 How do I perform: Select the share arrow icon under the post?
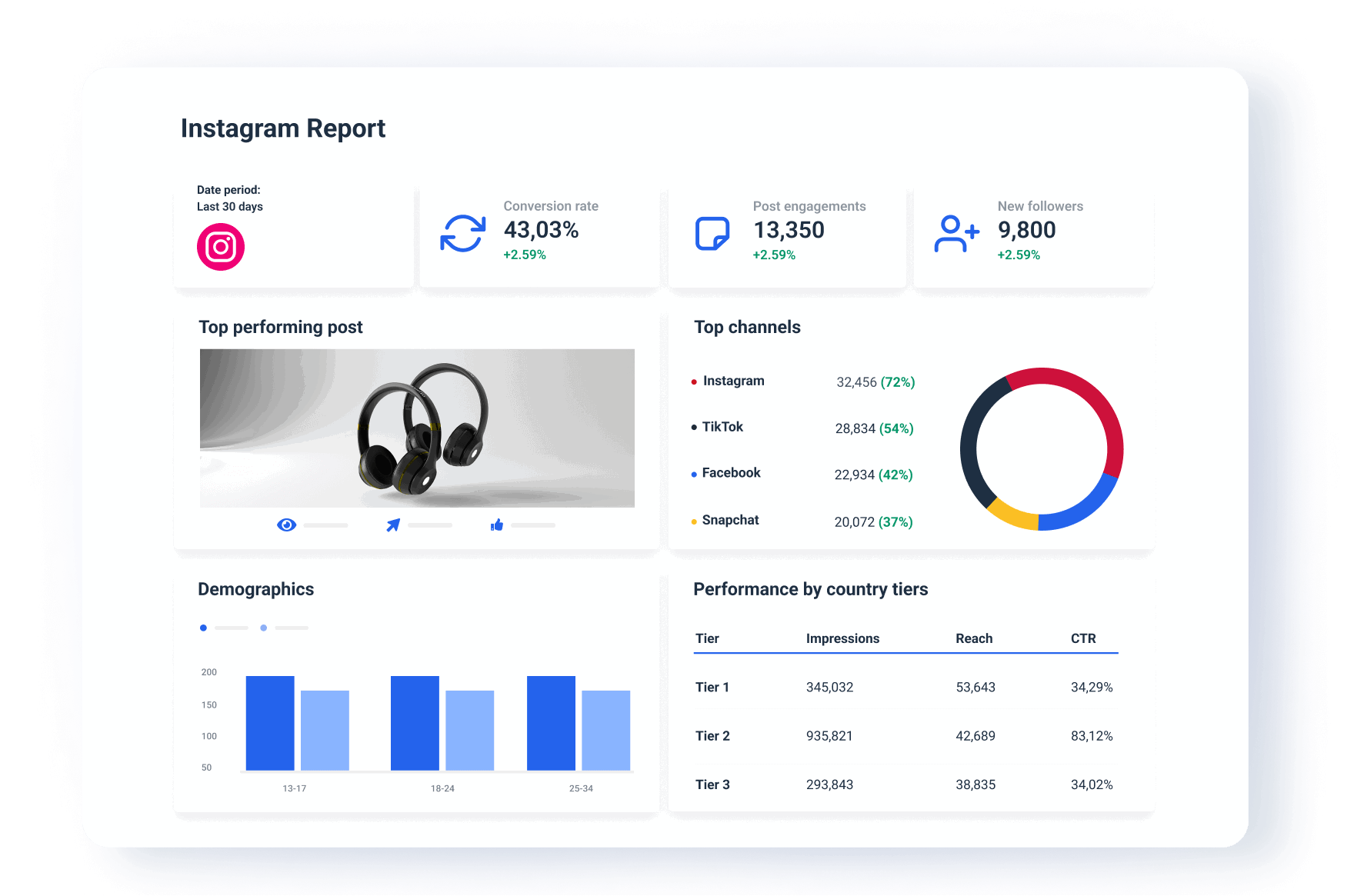392,524
